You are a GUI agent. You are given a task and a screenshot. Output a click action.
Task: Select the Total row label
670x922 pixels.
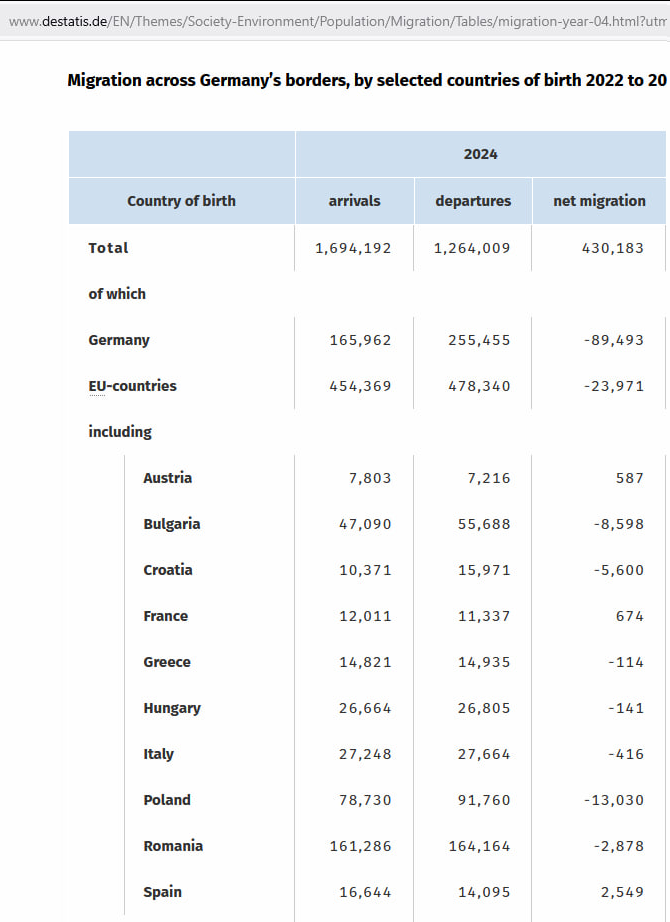108,248
